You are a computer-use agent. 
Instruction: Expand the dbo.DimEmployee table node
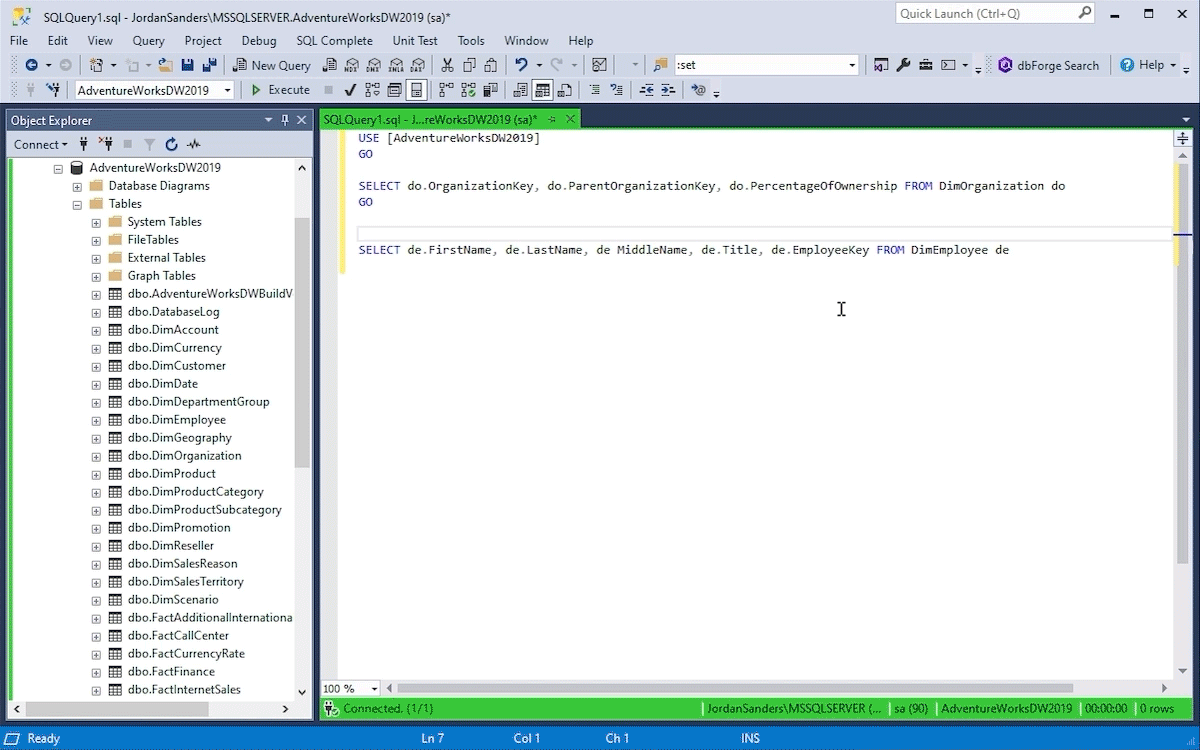point(96,420)
